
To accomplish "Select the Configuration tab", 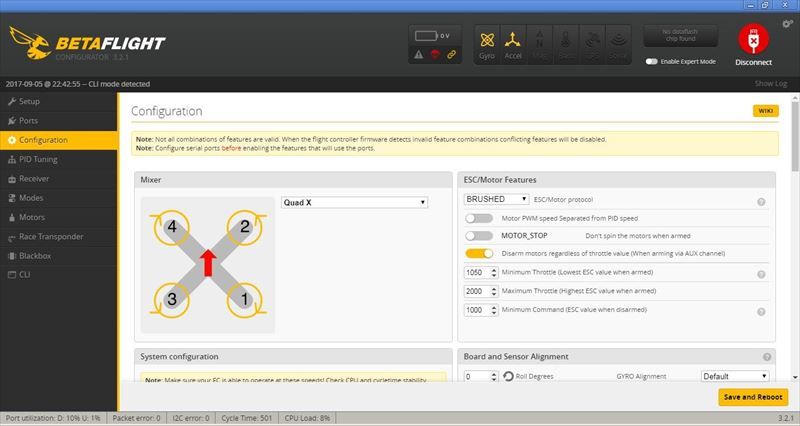I will (59, 140).
